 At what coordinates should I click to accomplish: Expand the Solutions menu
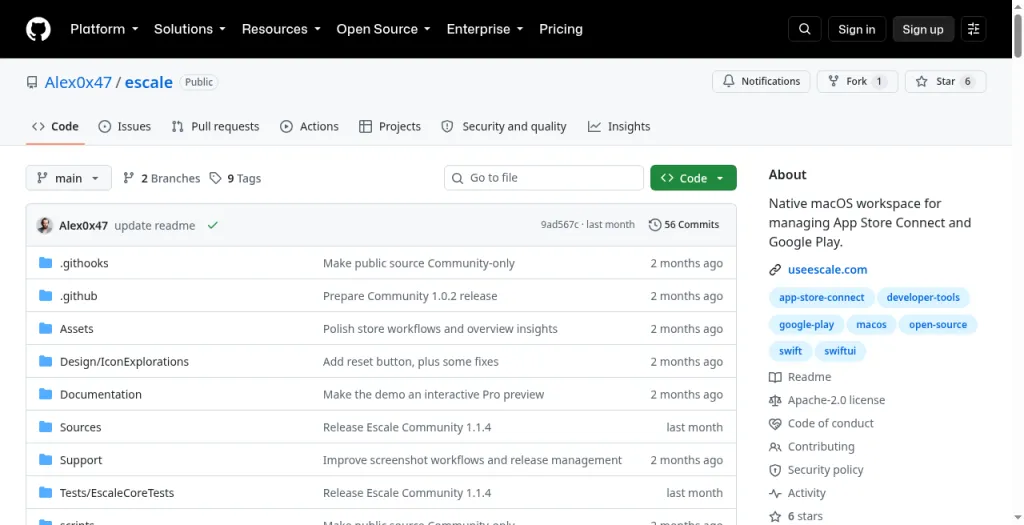189,29
